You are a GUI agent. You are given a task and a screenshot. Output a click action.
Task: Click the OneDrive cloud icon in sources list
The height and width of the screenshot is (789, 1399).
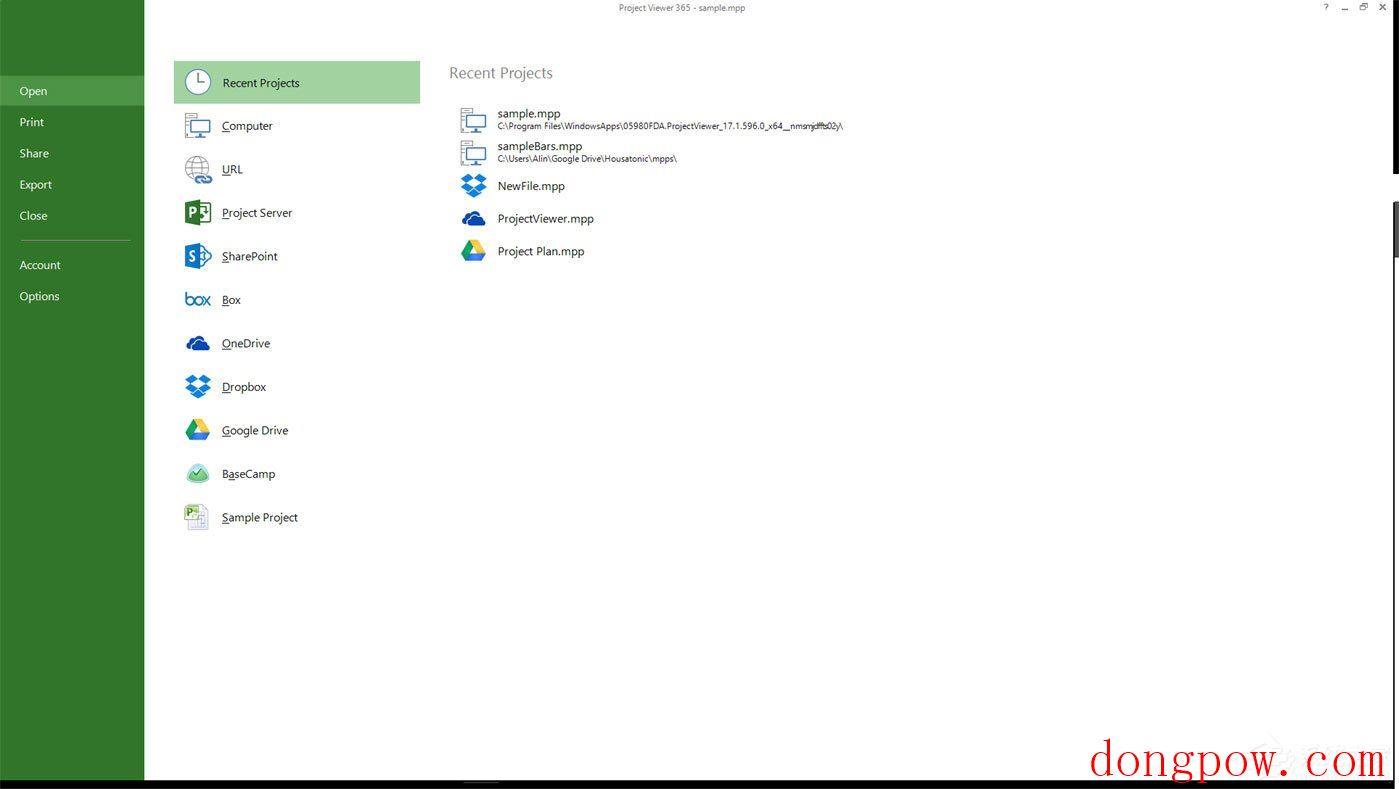(198, 343)
